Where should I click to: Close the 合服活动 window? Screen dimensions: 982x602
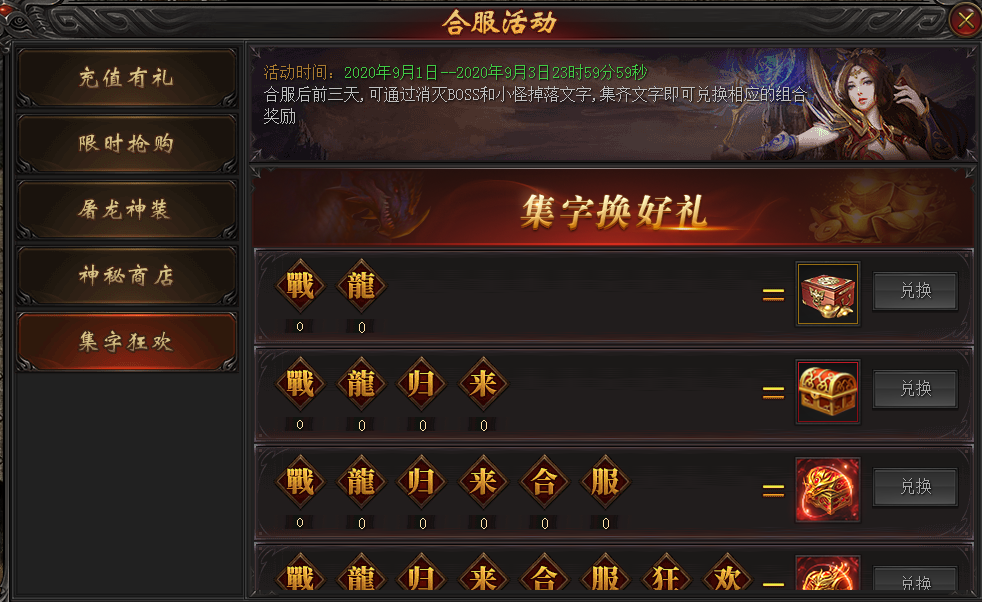click(x=965, y=21)
